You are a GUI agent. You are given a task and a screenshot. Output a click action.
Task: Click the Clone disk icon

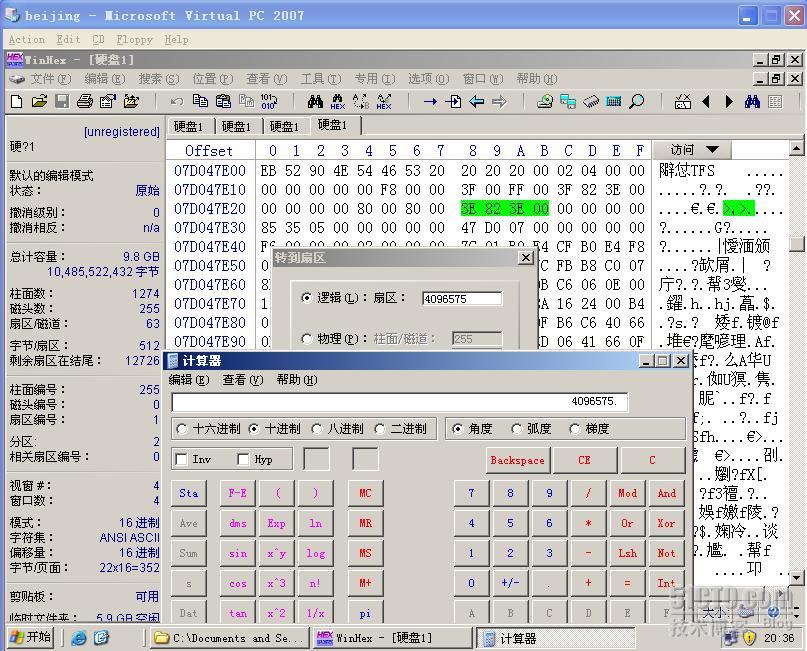(568, 101)
